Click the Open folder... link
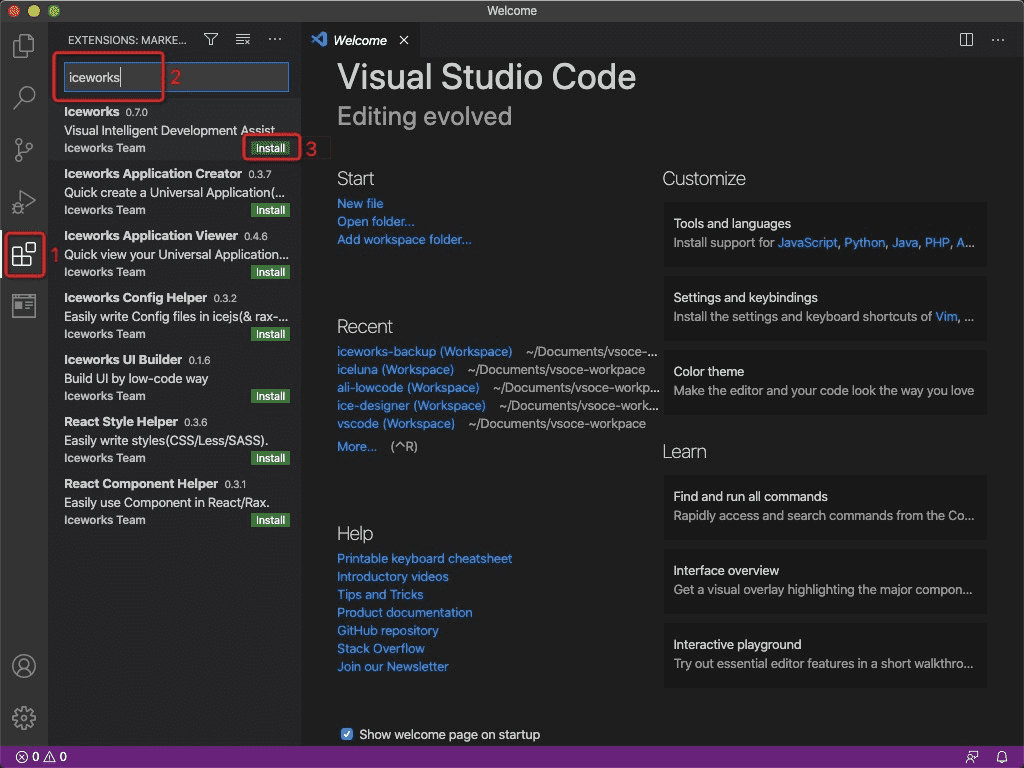The width and height of the screenshot is (1024, 768). [x=376, y=221]
